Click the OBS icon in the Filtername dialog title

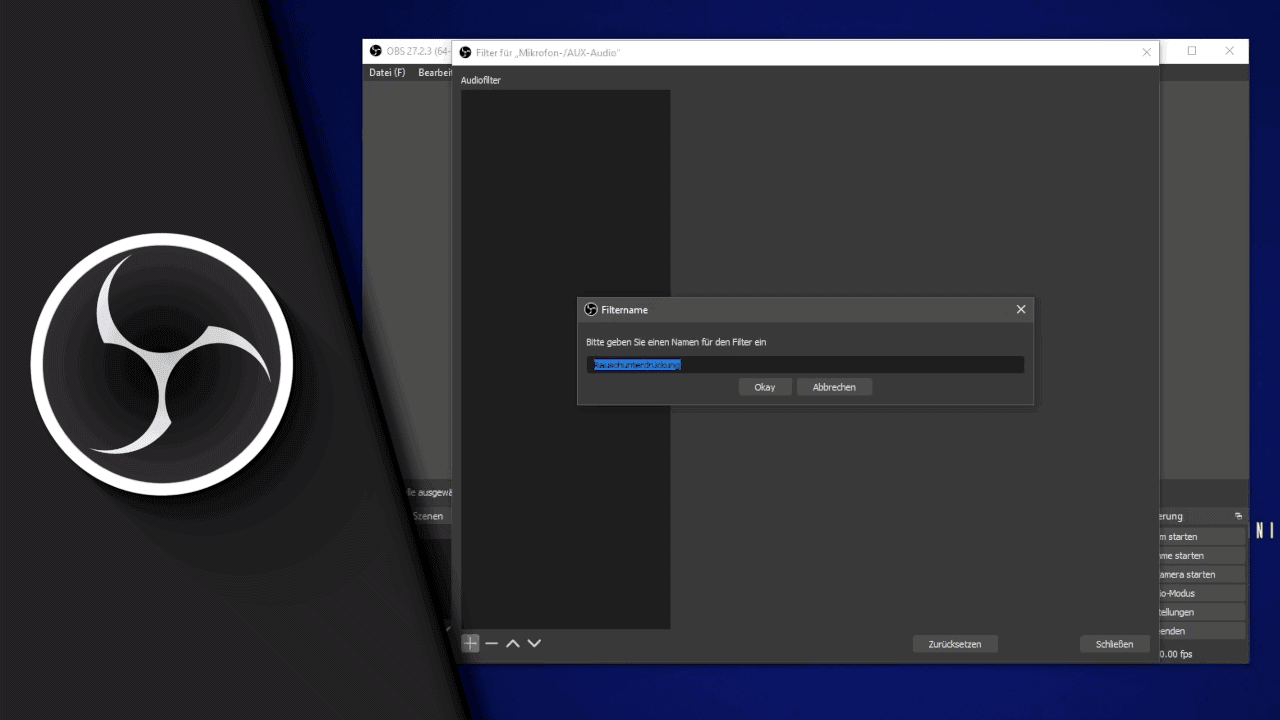point(590,309)
